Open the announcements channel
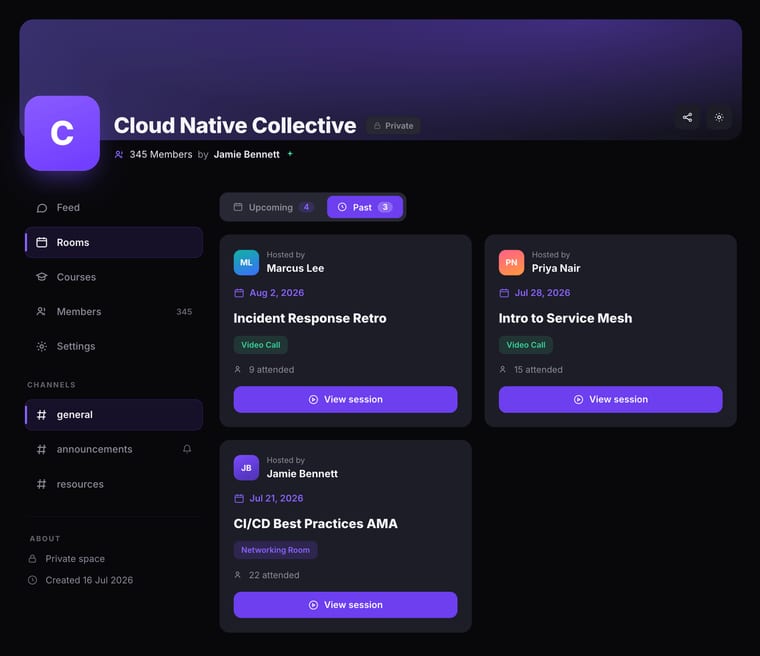 (114, 449)
